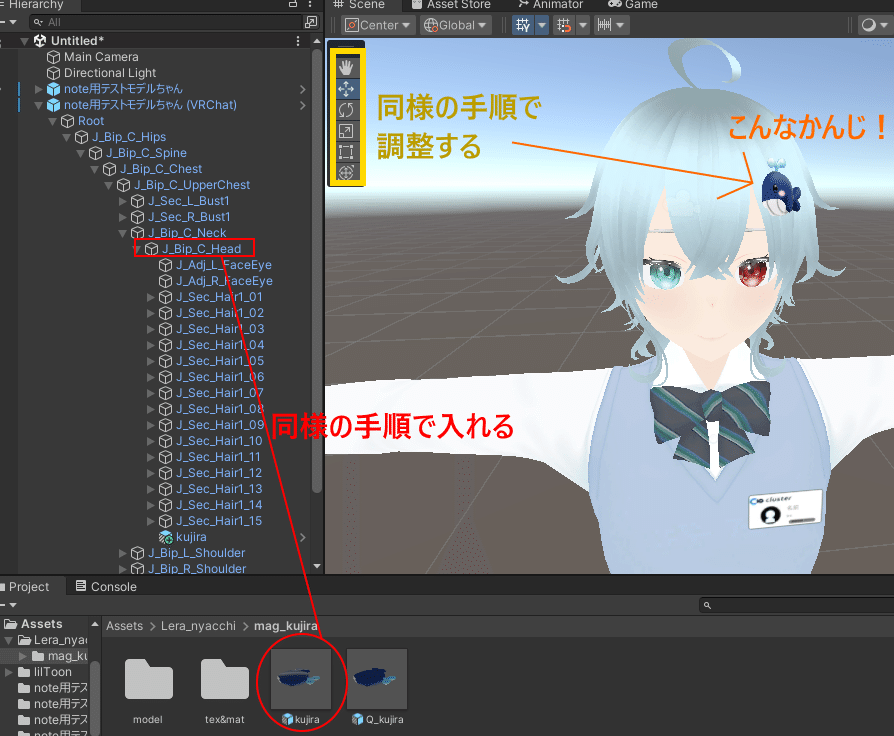
Task: Select J_Bip_C_Hips bone
Action: pos(128,137)
